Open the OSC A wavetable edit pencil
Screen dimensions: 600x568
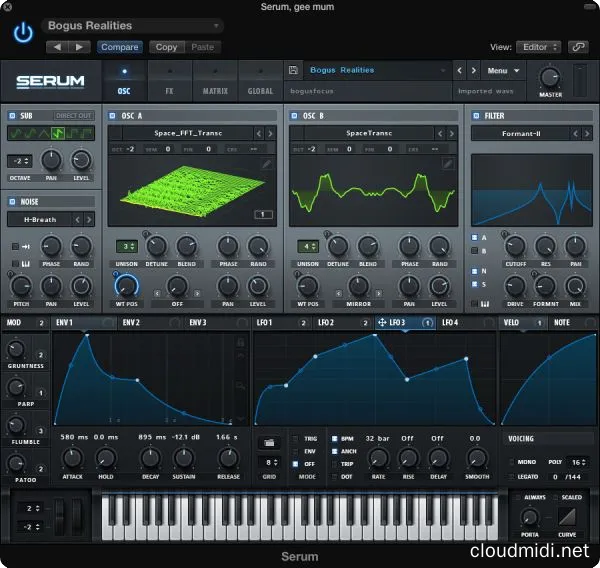(266, 163)
